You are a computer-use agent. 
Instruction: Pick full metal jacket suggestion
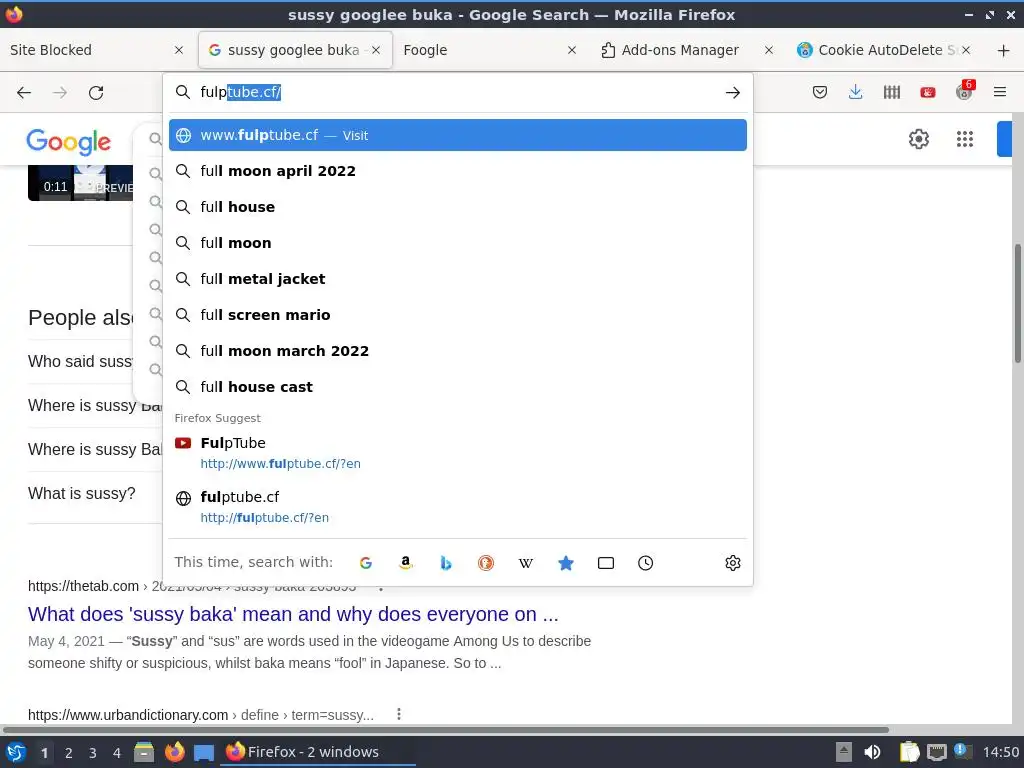pos(458,279)
